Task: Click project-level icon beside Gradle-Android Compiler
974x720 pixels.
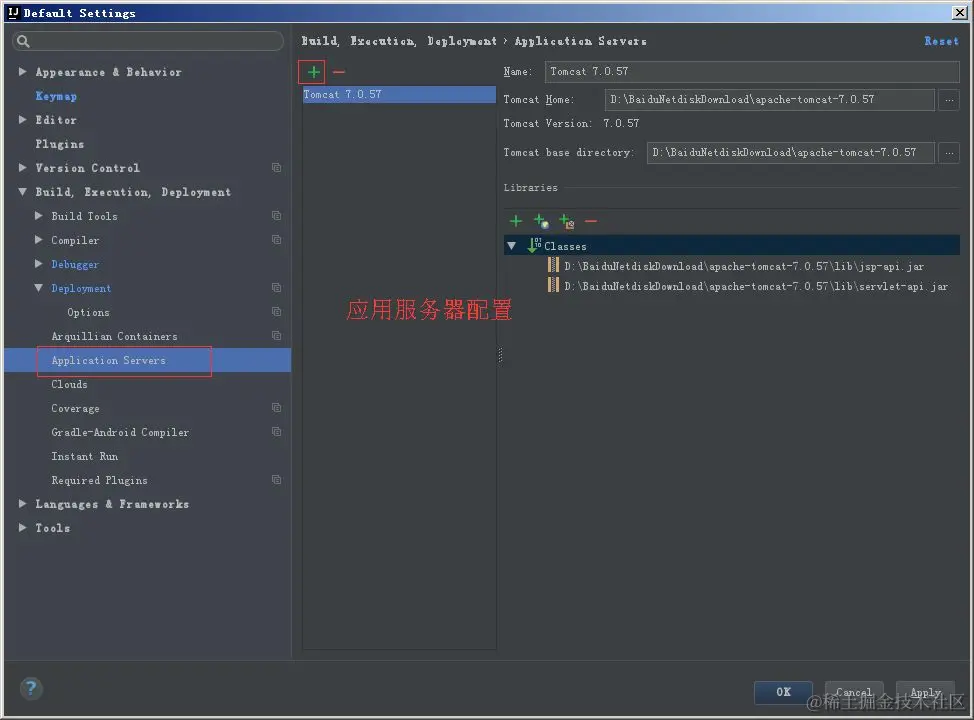Action: 276,431
